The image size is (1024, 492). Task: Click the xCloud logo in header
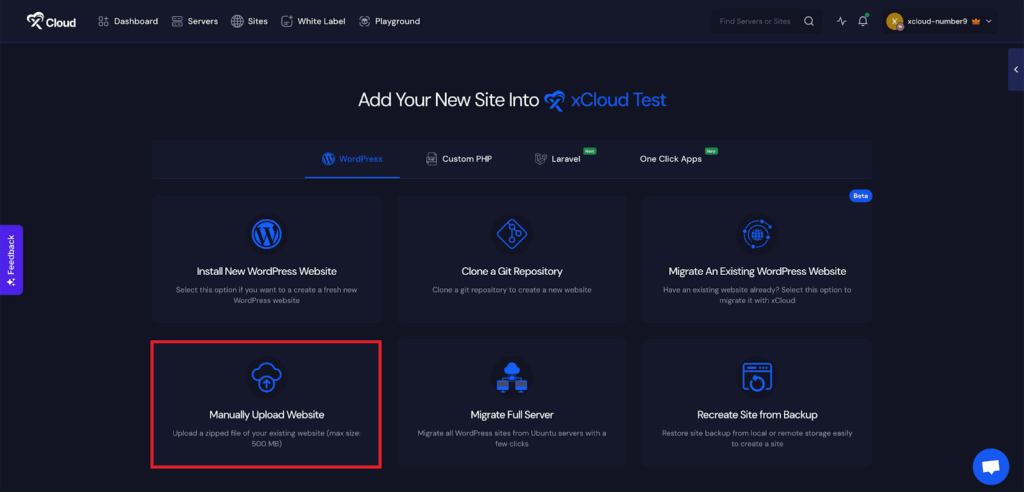(51, 21)
